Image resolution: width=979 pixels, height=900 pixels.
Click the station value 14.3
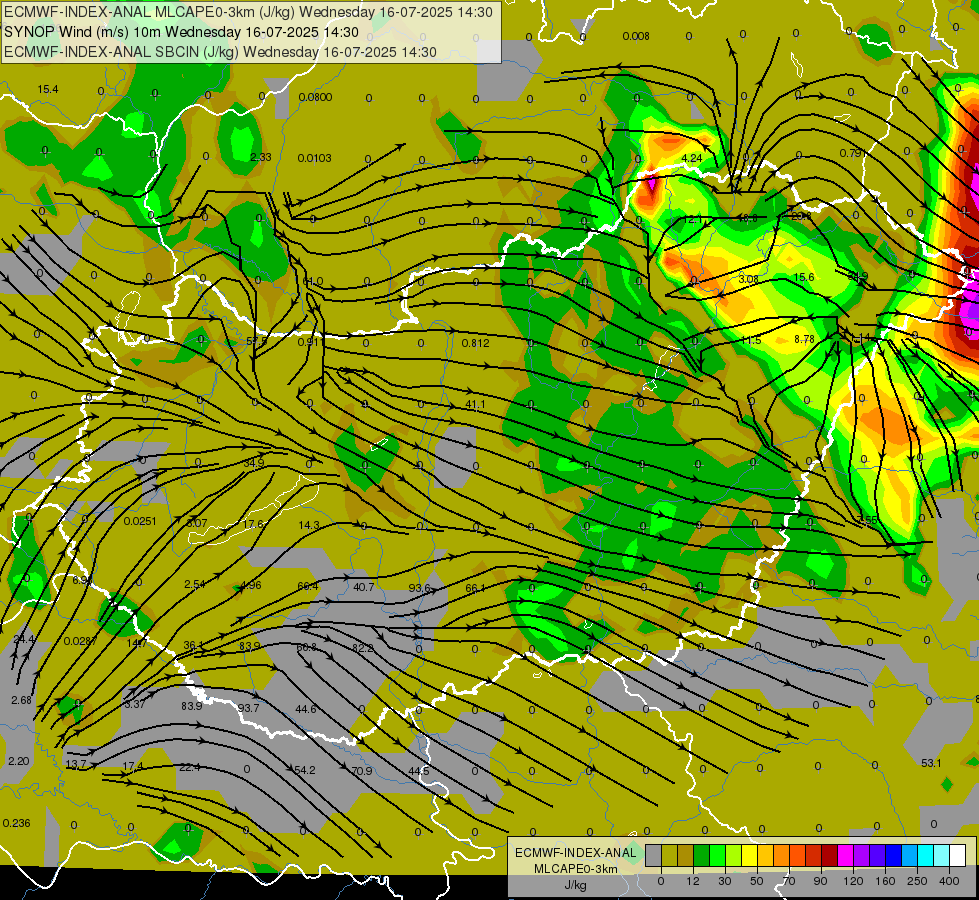(309, 525)
